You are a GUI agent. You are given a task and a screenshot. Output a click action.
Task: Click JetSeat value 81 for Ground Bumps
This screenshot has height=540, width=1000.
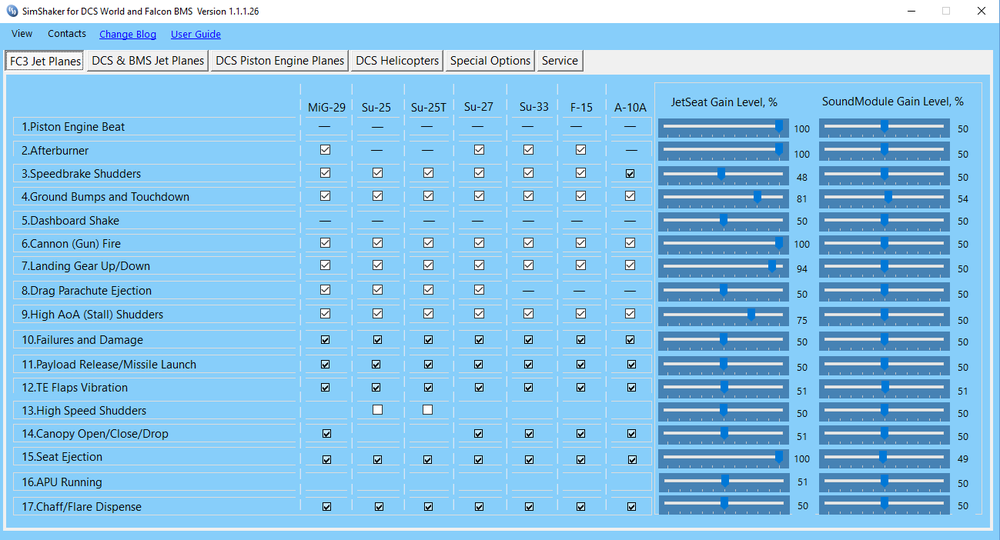(802, 199)
